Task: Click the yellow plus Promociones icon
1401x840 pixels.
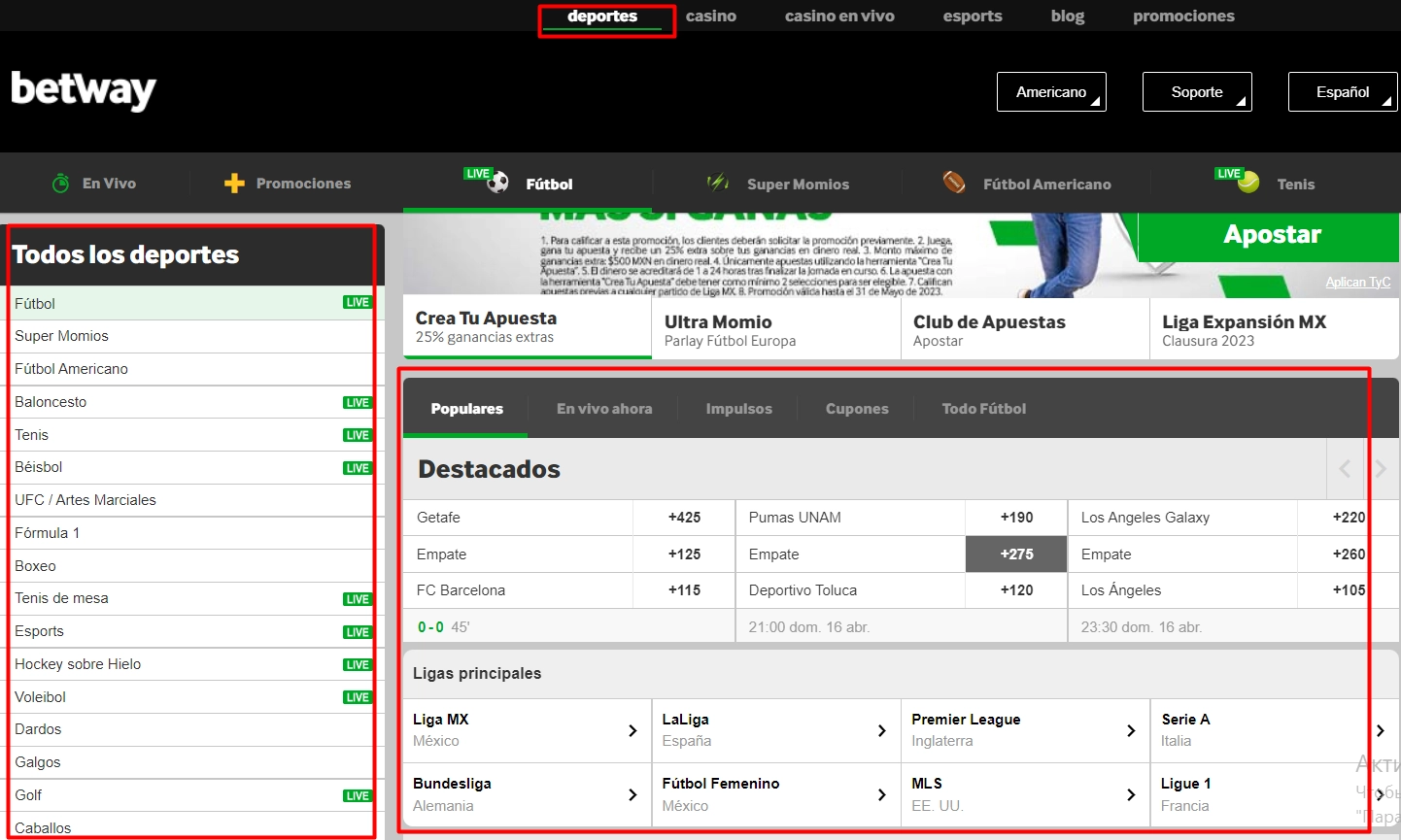Action: pyautogui.click(x=234, y=183)
